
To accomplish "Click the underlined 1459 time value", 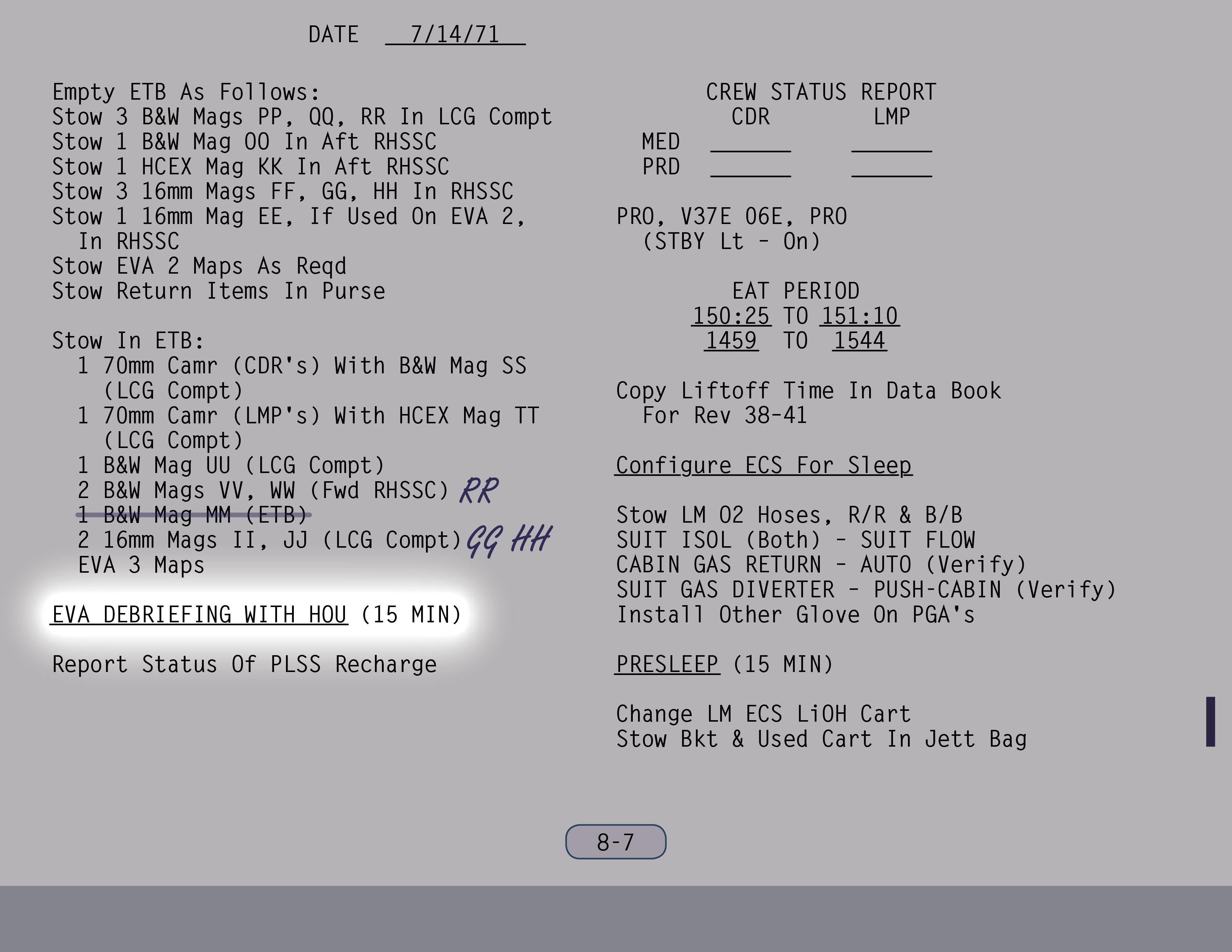I will pos(731,341).
